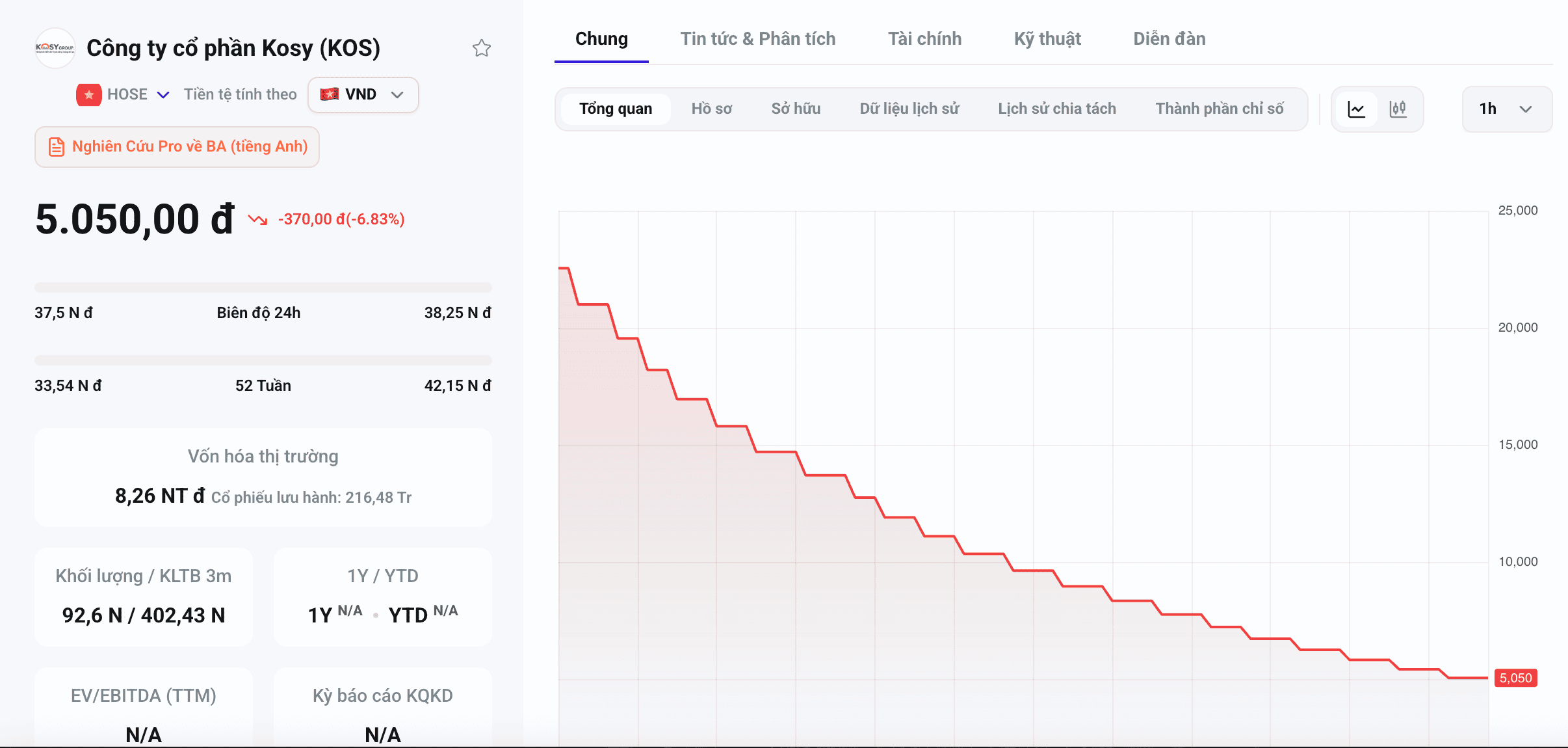Click the Kỳ báo cáo KQKD card
The image size is (1568, 748).
pos(383,708)
